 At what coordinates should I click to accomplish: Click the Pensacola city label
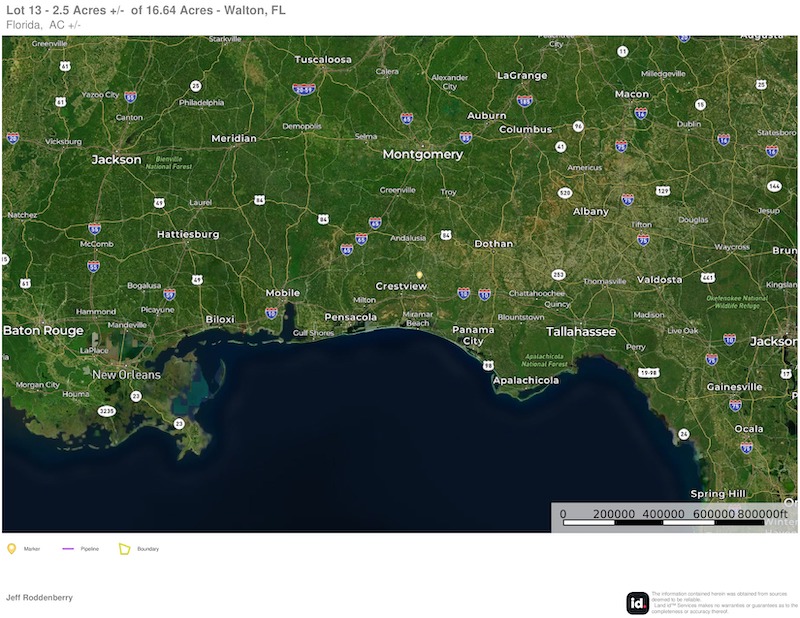(x=351, y=317)
